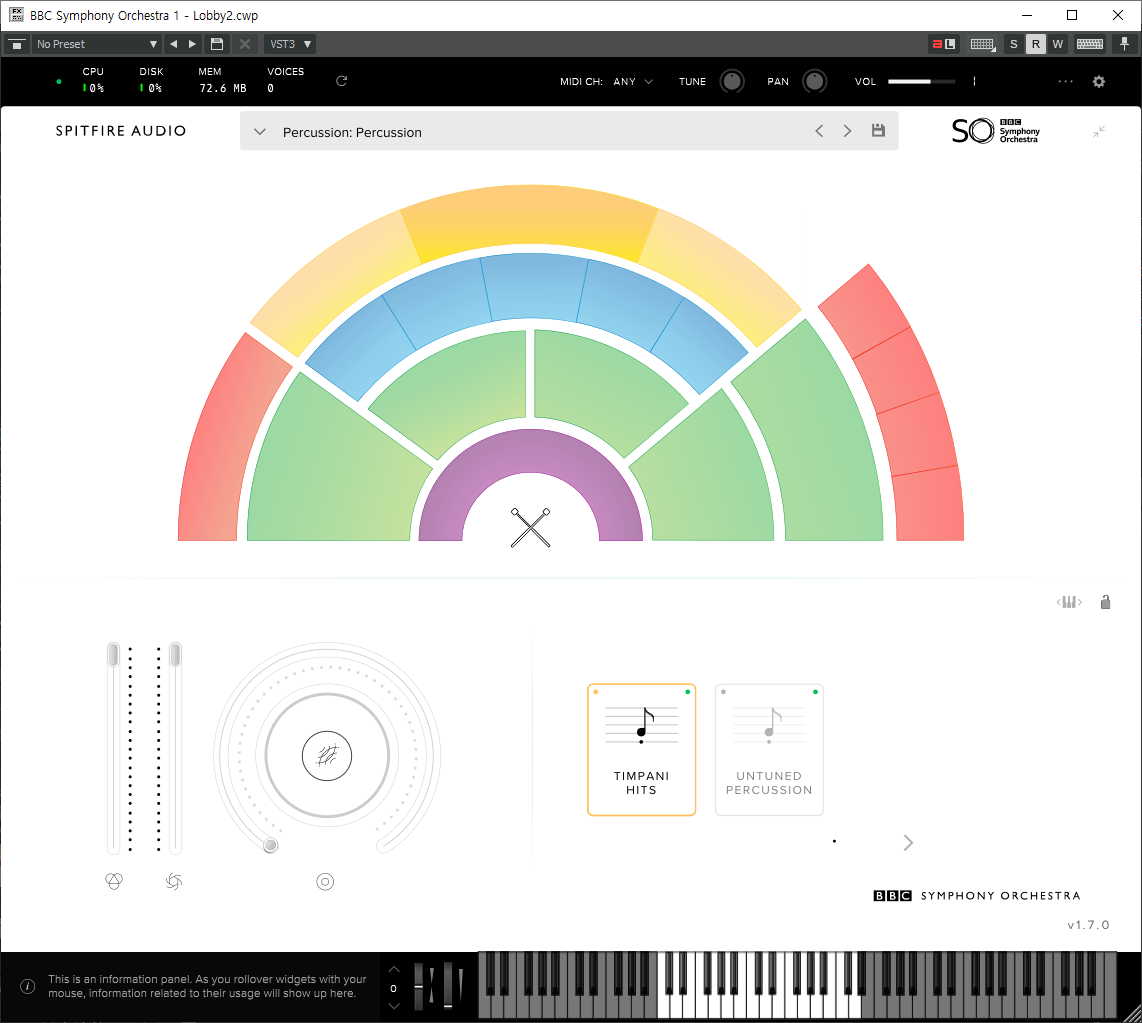Click the reverb target icon below knob
The width and height of the screenshot is (1142, 1023).
[326, 882]
